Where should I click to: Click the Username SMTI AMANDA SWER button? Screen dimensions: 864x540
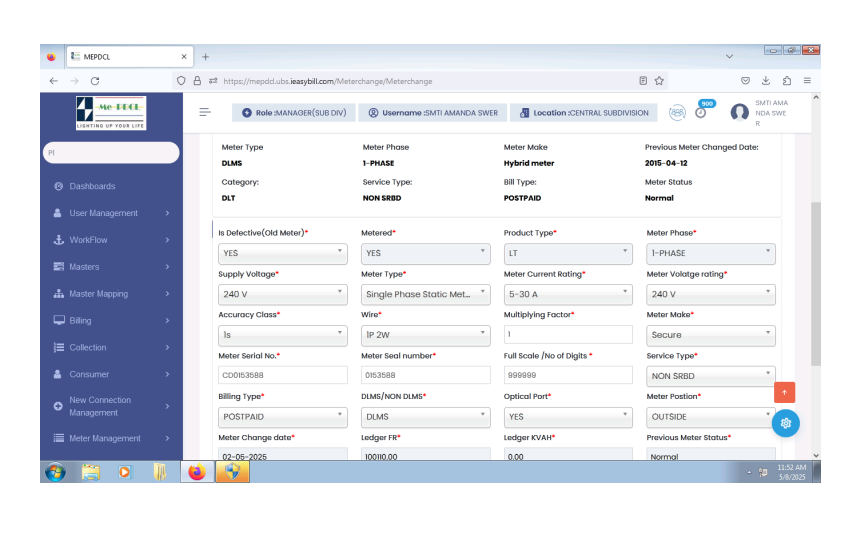click(x=433, y=112)
